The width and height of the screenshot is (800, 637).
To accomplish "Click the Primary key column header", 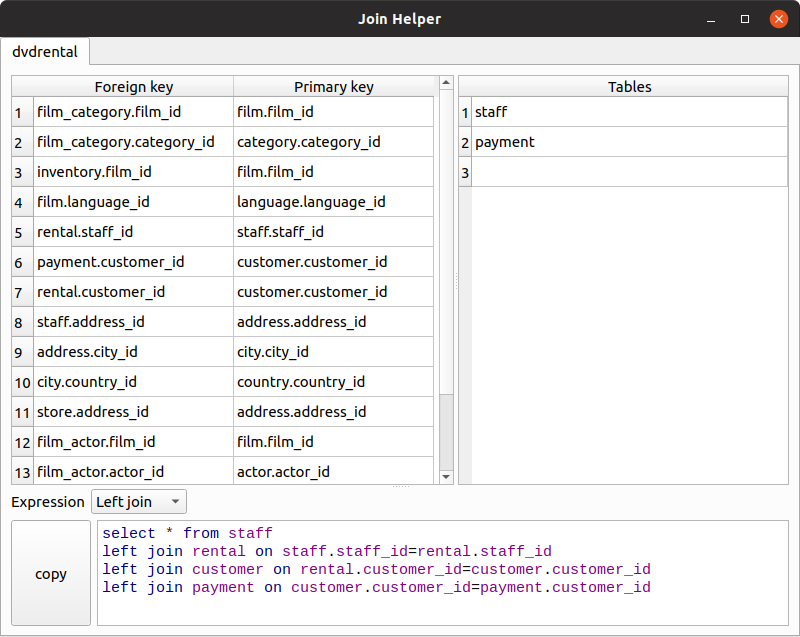I will click(333, 87).
